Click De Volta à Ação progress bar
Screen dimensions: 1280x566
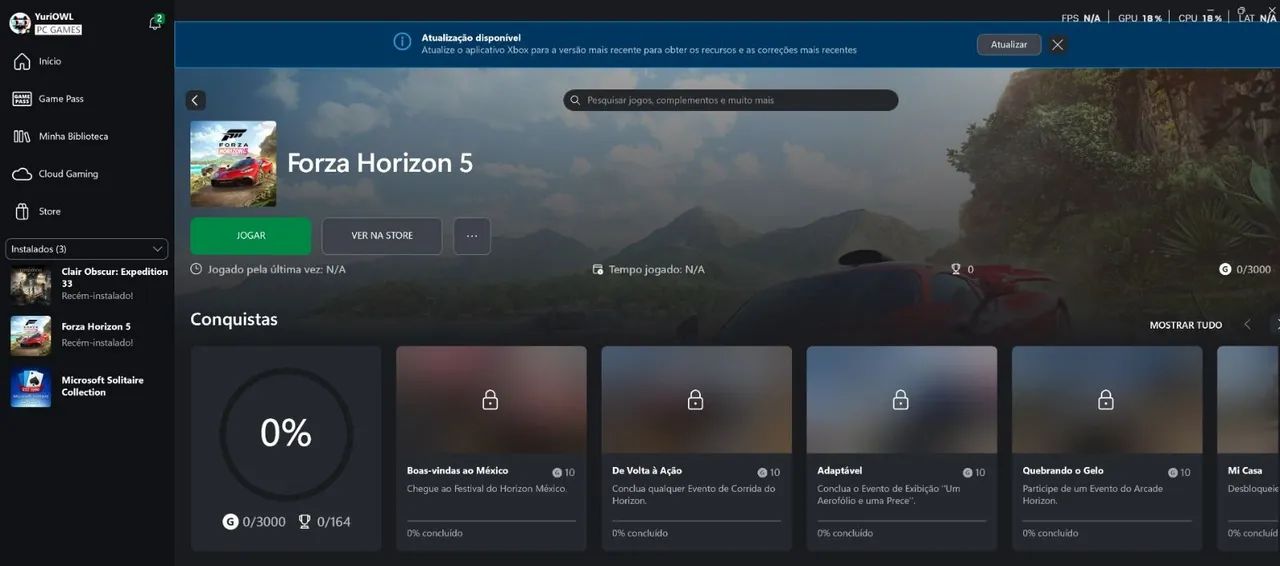(x=697, y=520)
